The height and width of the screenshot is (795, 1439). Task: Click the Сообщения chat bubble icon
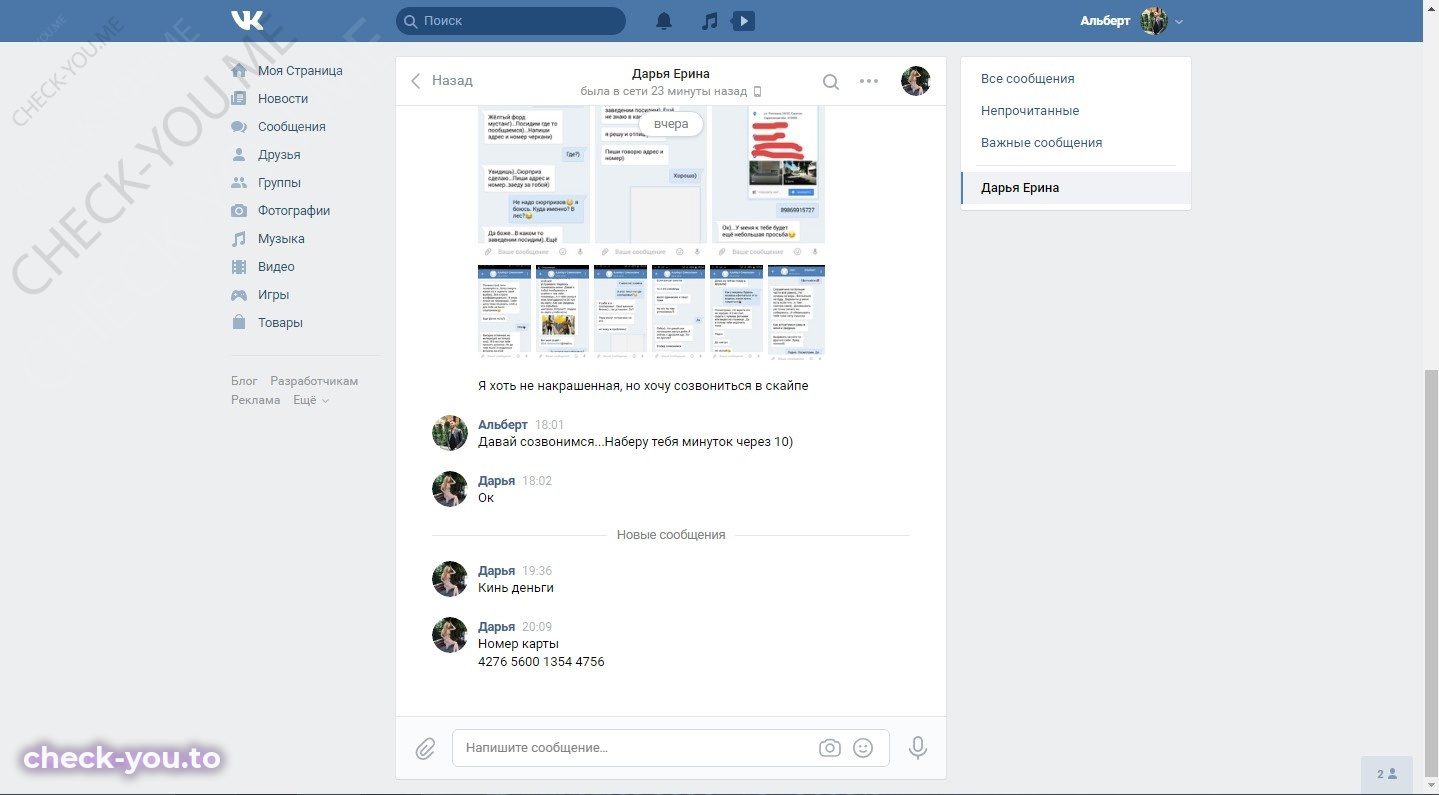239,127
